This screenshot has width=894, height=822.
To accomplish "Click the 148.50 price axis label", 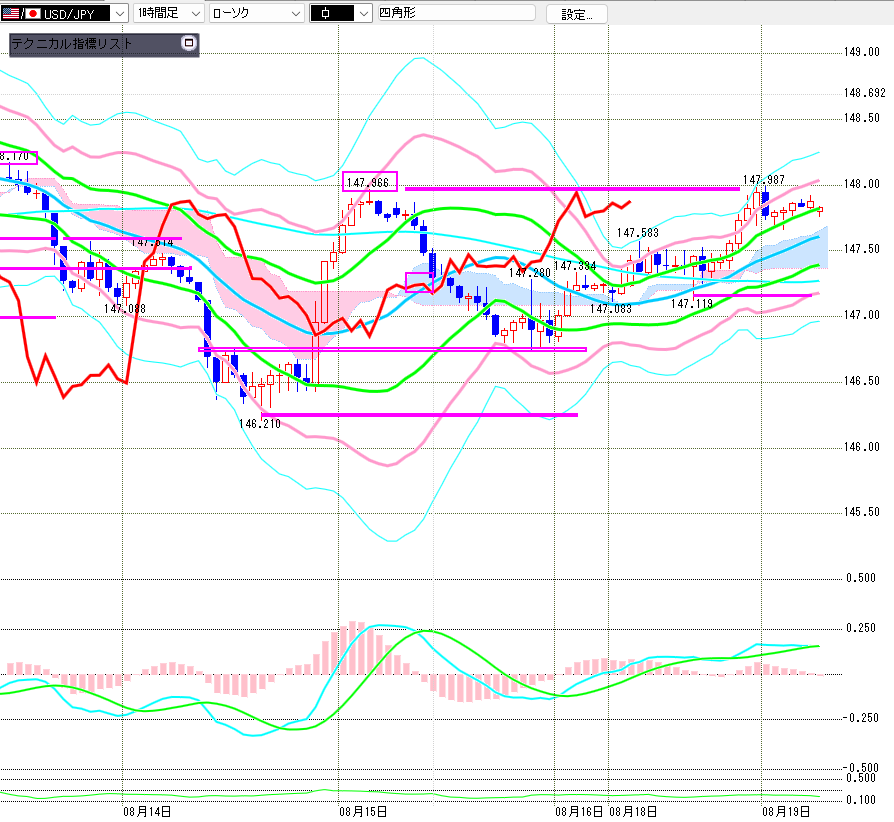I will (862, 118).
